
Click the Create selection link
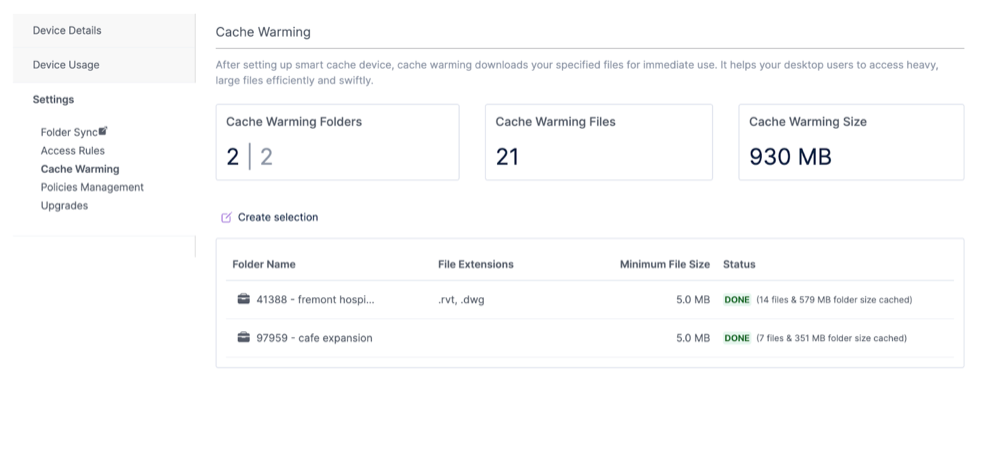(x=278, y=217)
